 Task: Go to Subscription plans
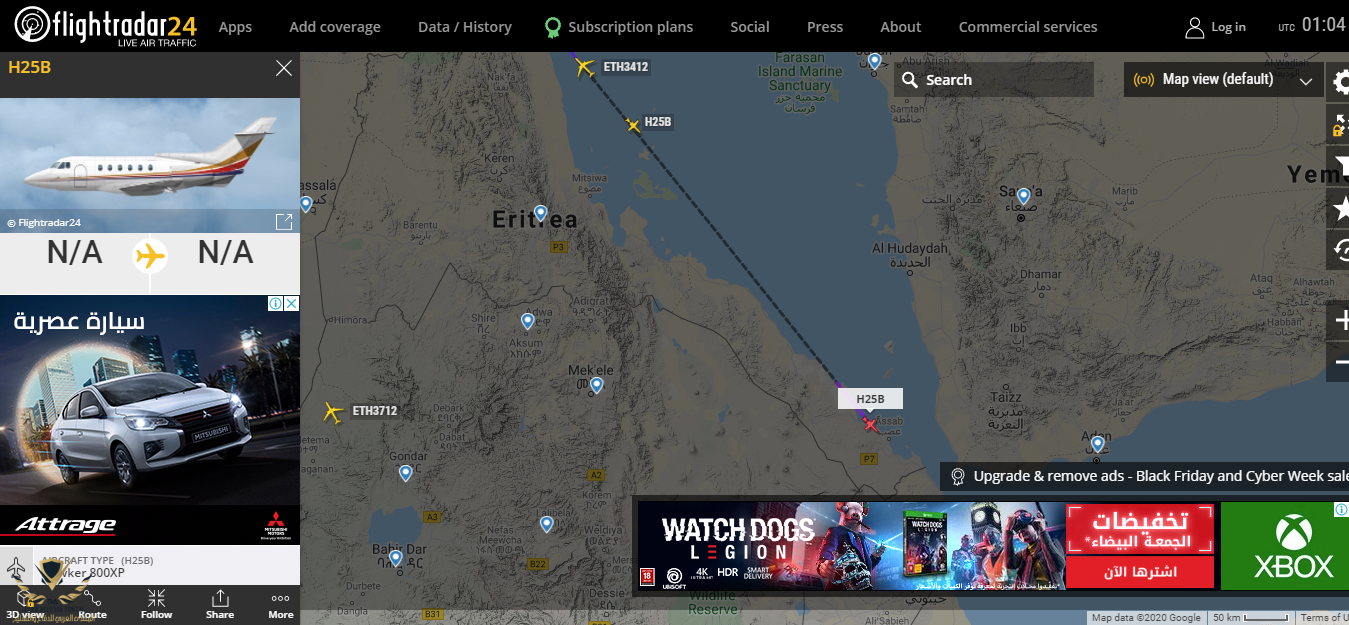618,27
